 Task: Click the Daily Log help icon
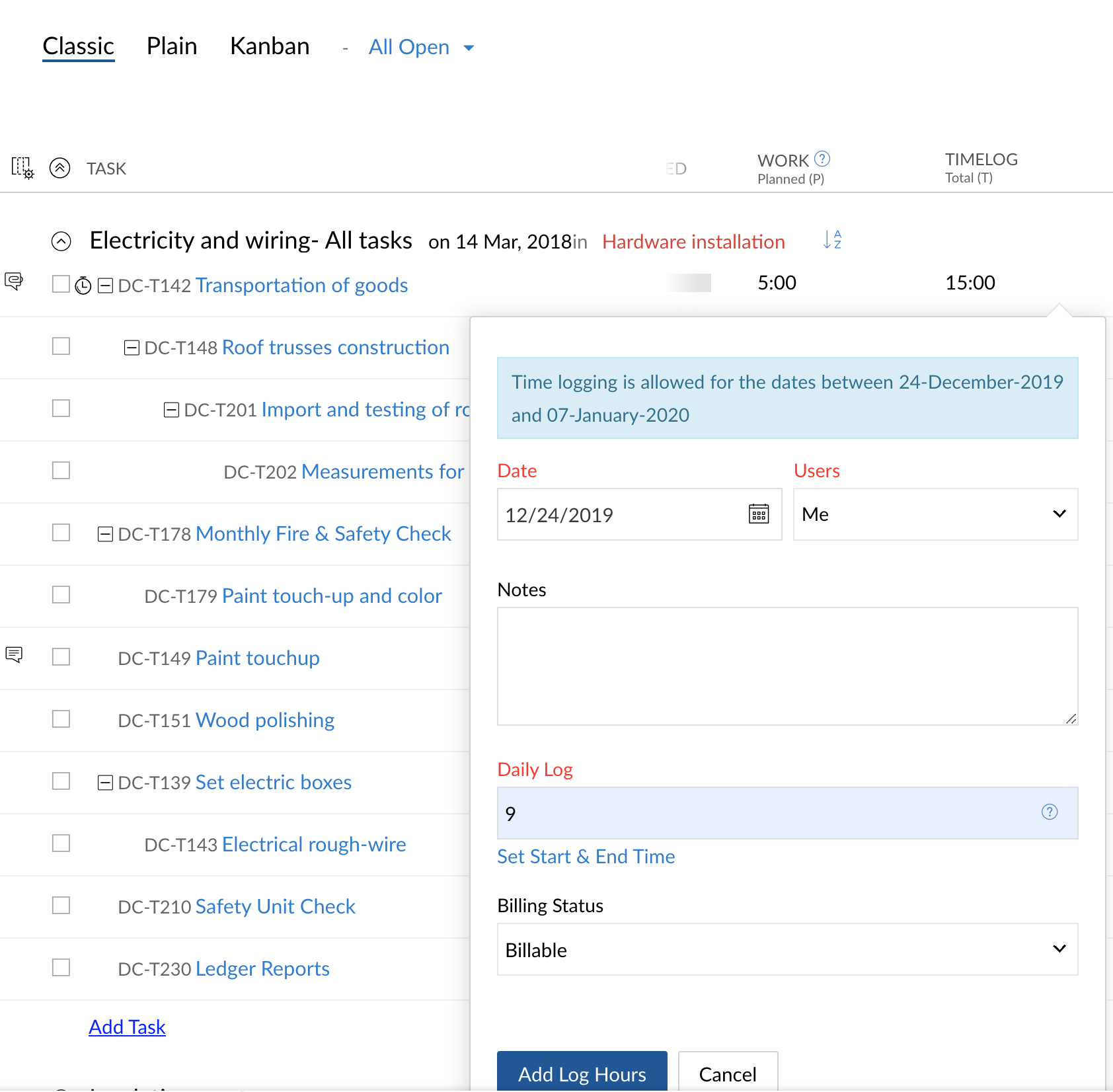pyautogui.click(x=1050, y=812)
